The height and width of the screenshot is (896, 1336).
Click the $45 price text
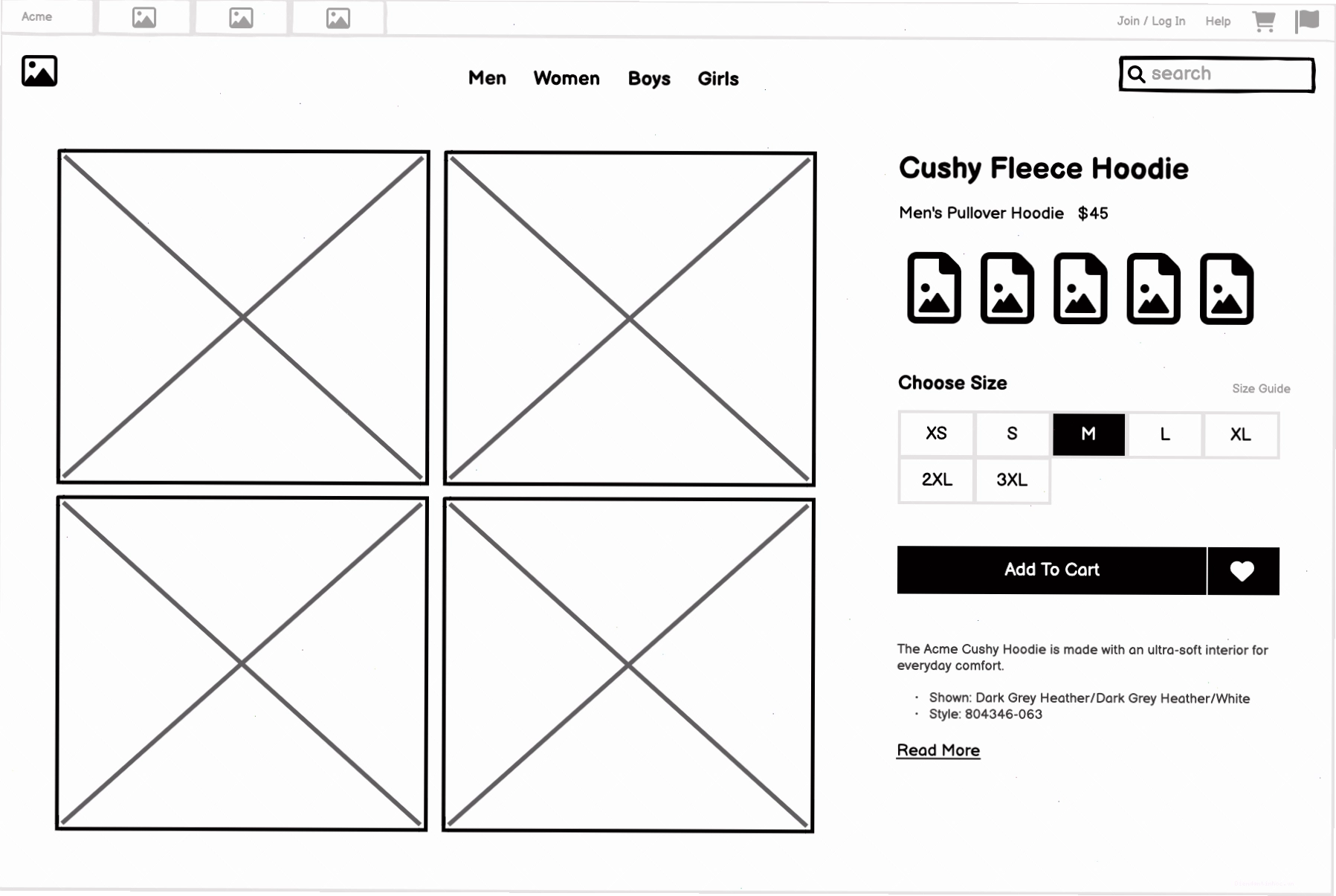[x=1093, y=213]
